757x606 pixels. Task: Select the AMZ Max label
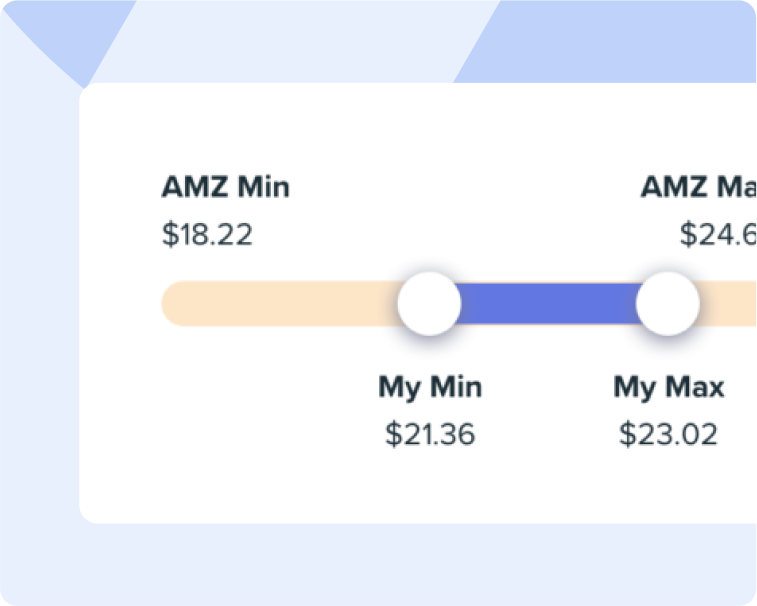pyautogui.click(x=698, y=187)
